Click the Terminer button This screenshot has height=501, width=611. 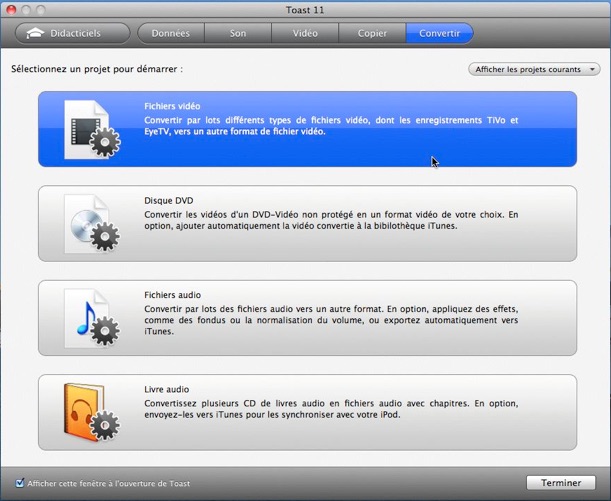pyautogui.click(x=561, y=483)
